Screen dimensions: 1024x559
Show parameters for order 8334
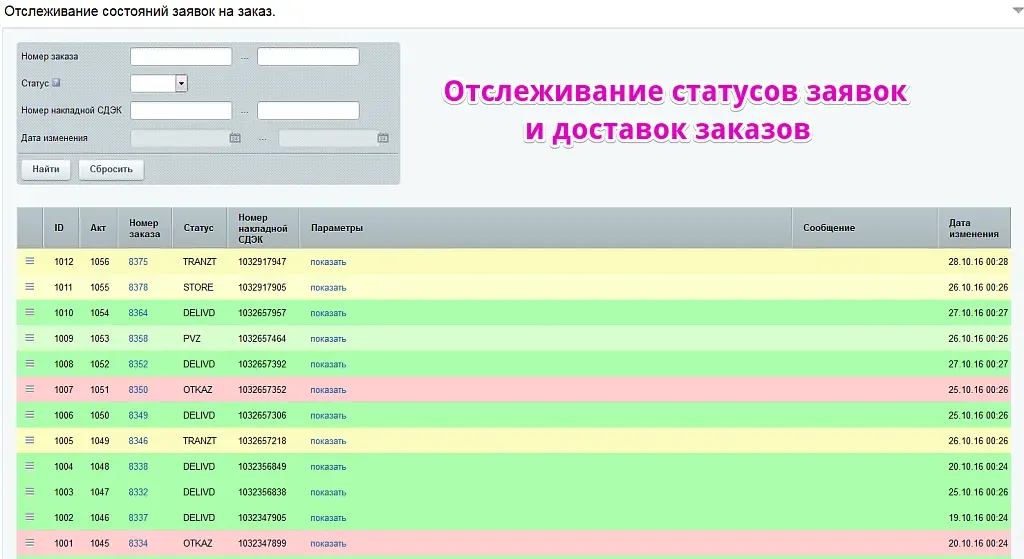point(328,543)
